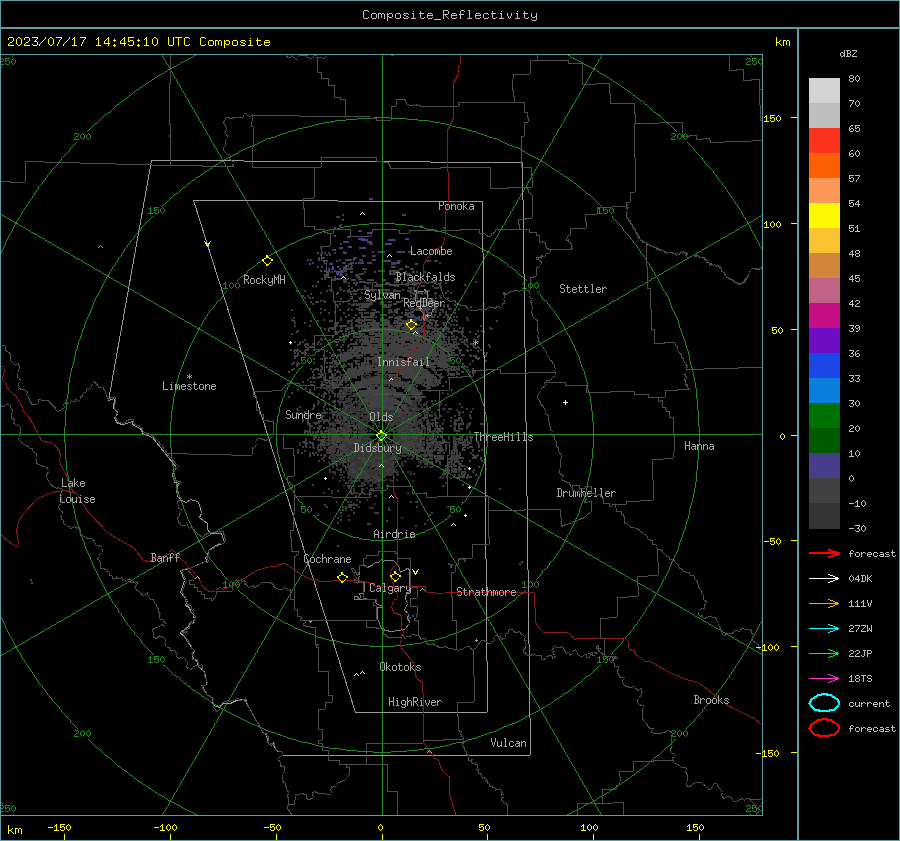Click the magenta 18TS arrow icon
Viewport: 900px width, 841px height.
click(x=824, y=679)
